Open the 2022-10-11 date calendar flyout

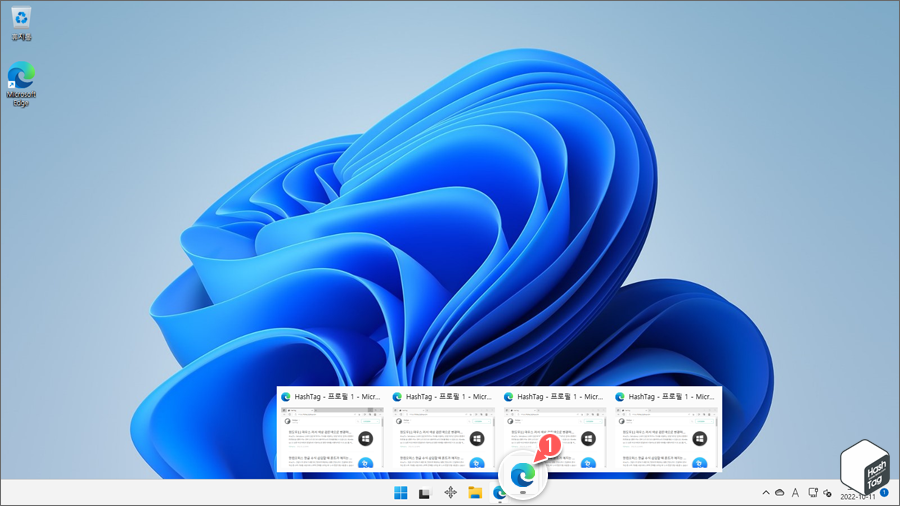[858, 497]
